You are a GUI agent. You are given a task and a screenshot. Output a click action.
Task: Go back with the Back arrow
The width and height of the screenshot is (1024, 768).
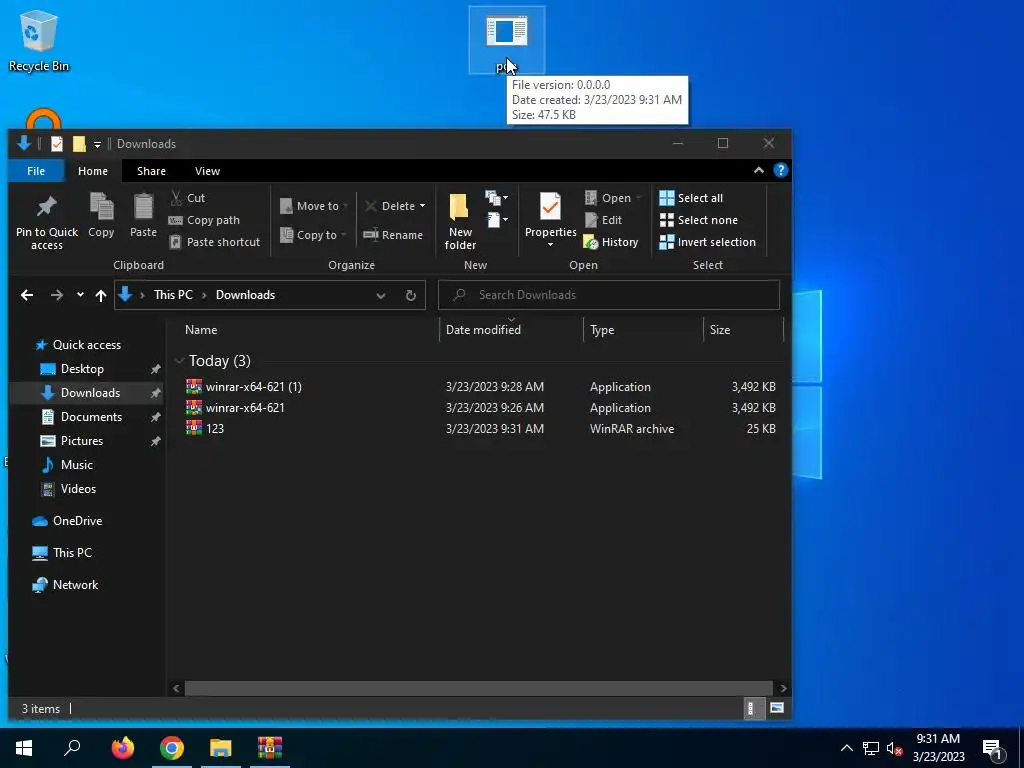point(27,295)
